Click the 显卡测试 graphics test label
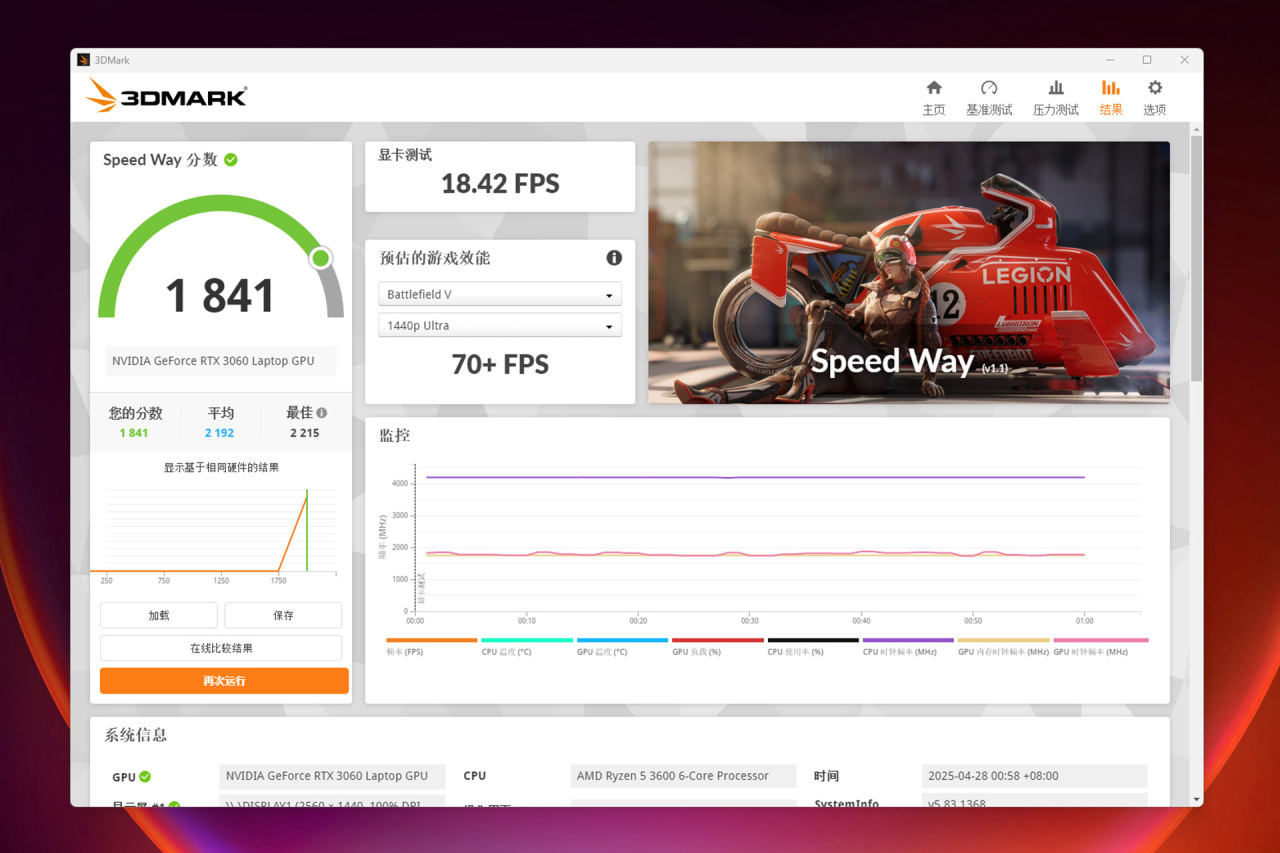The height and width of the screenshot is (853, 1280). (x=405, y=155)
